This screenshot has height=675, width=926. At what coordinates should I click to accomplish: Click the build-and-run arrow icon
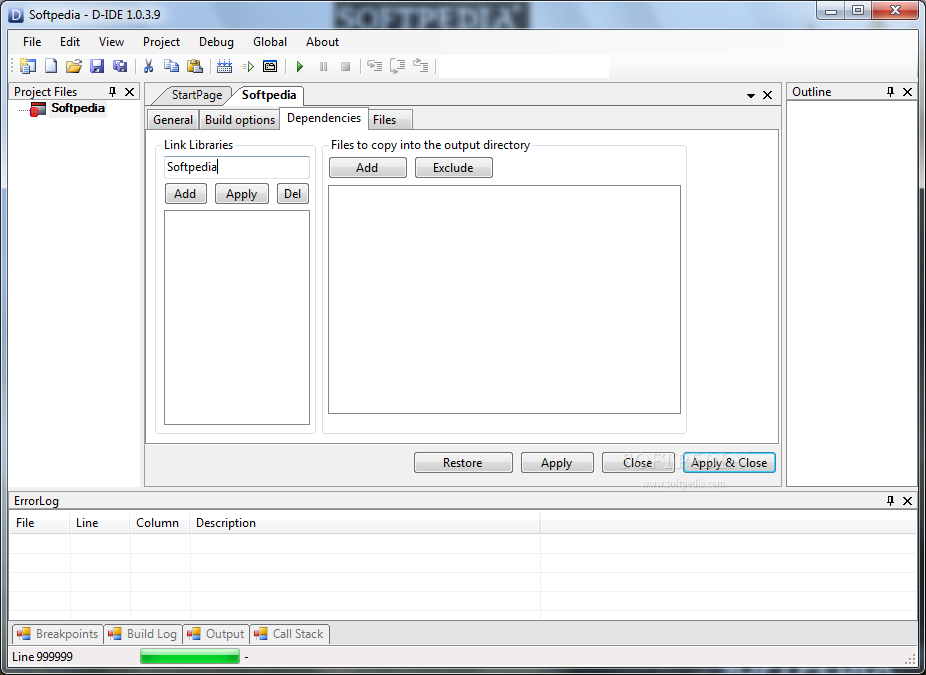coord(247,66)
